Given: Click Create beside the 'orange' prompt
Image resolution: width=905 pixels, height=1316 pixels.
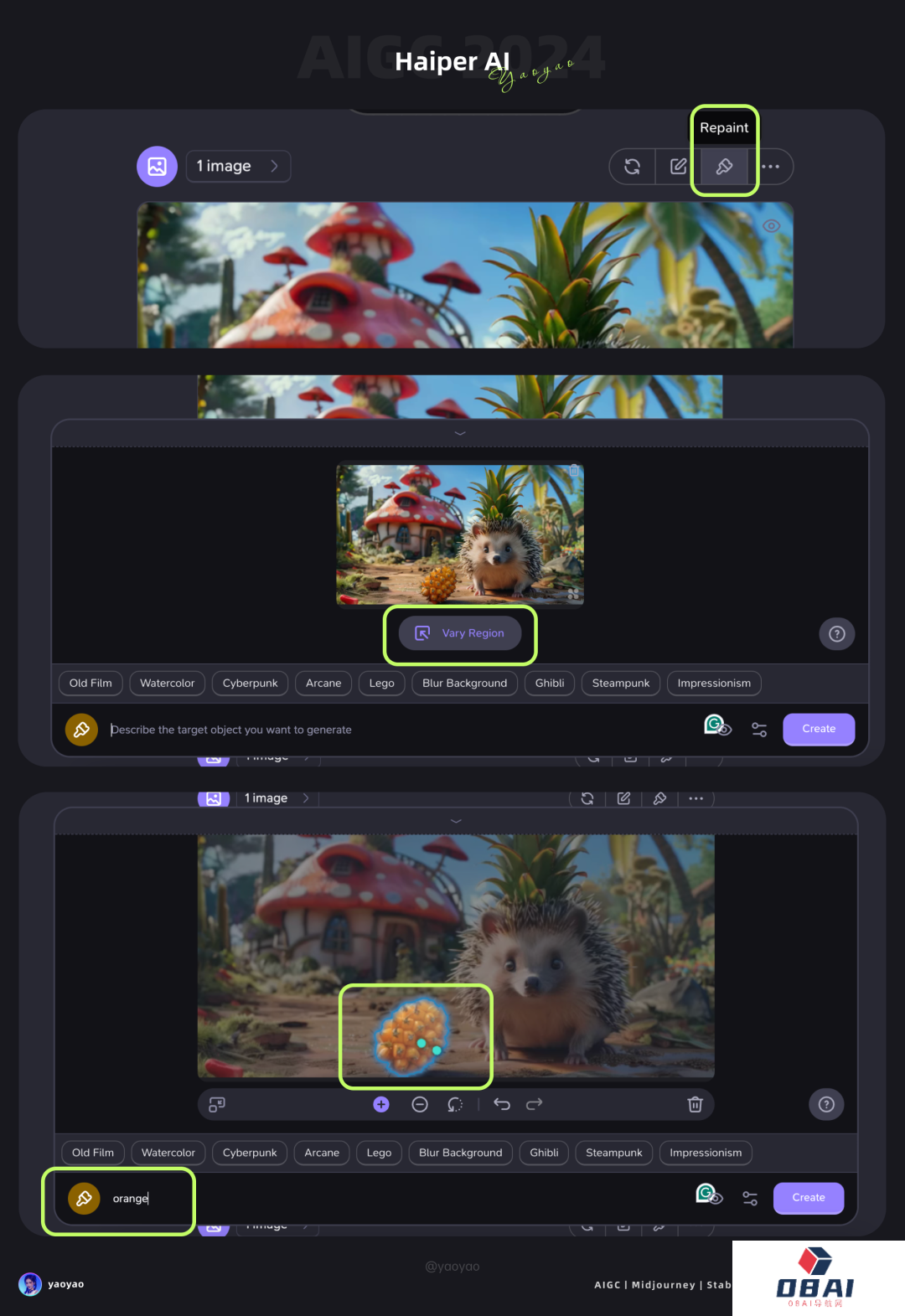Looking at the screenshot, I should click(809, 1198).
